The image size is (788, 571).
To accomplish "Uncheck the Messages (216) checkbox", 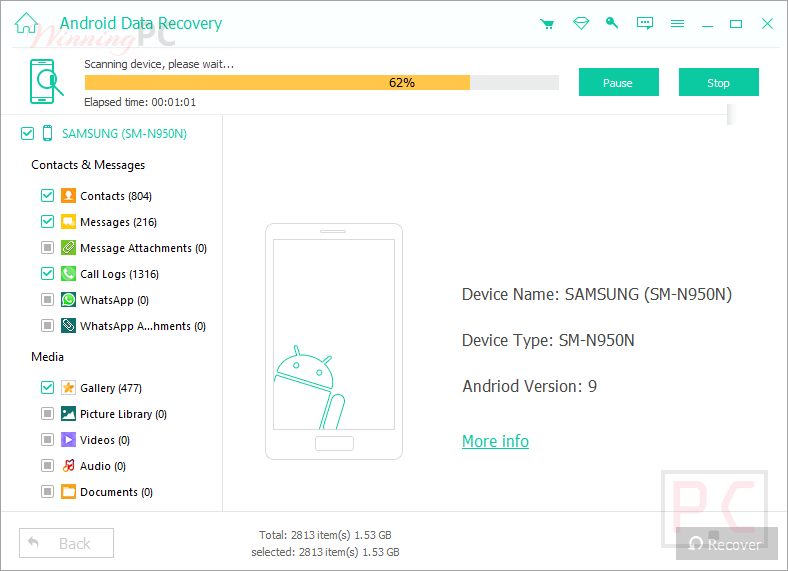I will point(47,222).
